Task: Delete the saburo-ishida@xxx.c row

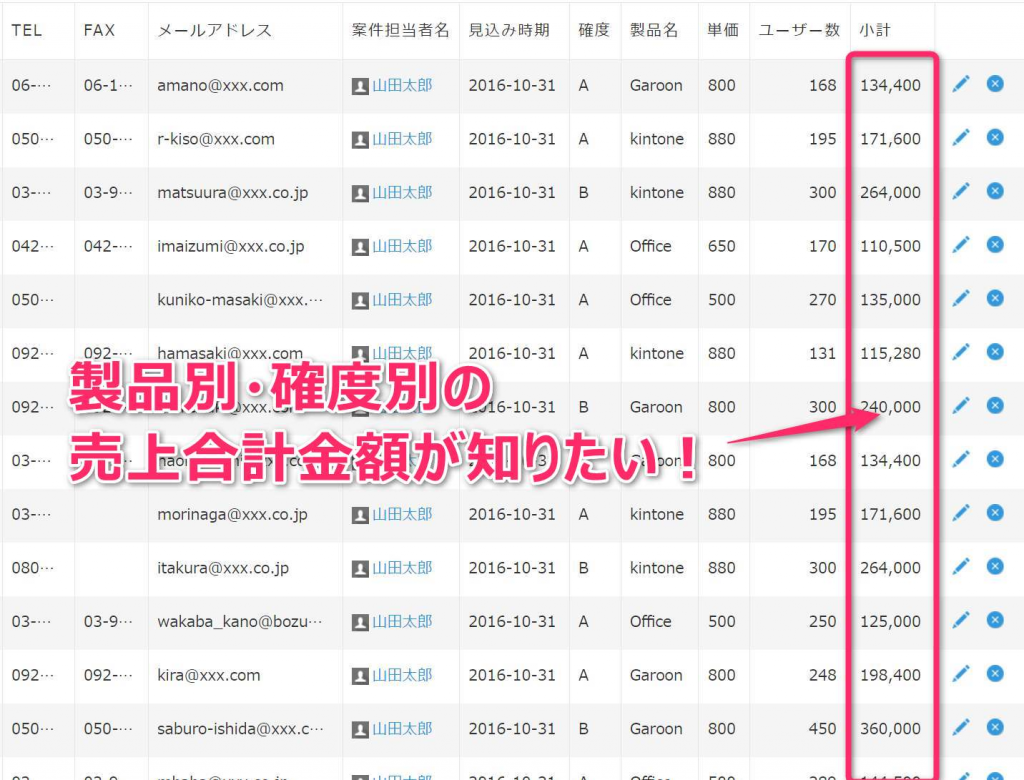Action: (x=995, y=728)
